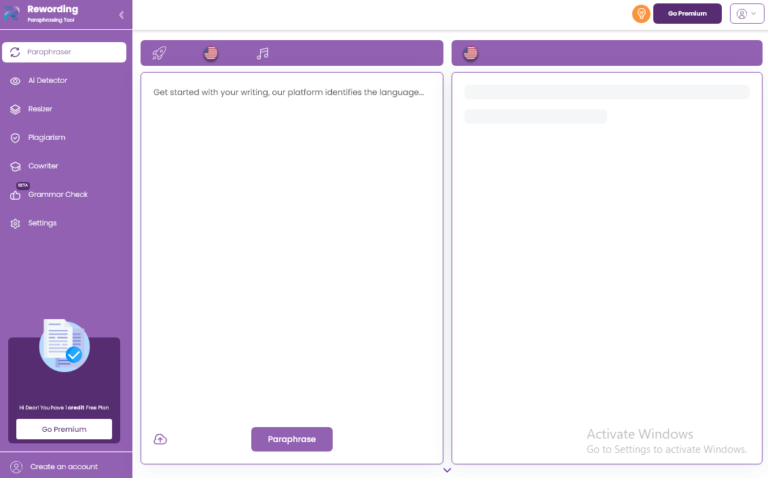Open the output language flag selector
Viewport: 768px width, 478px height.
470,53
